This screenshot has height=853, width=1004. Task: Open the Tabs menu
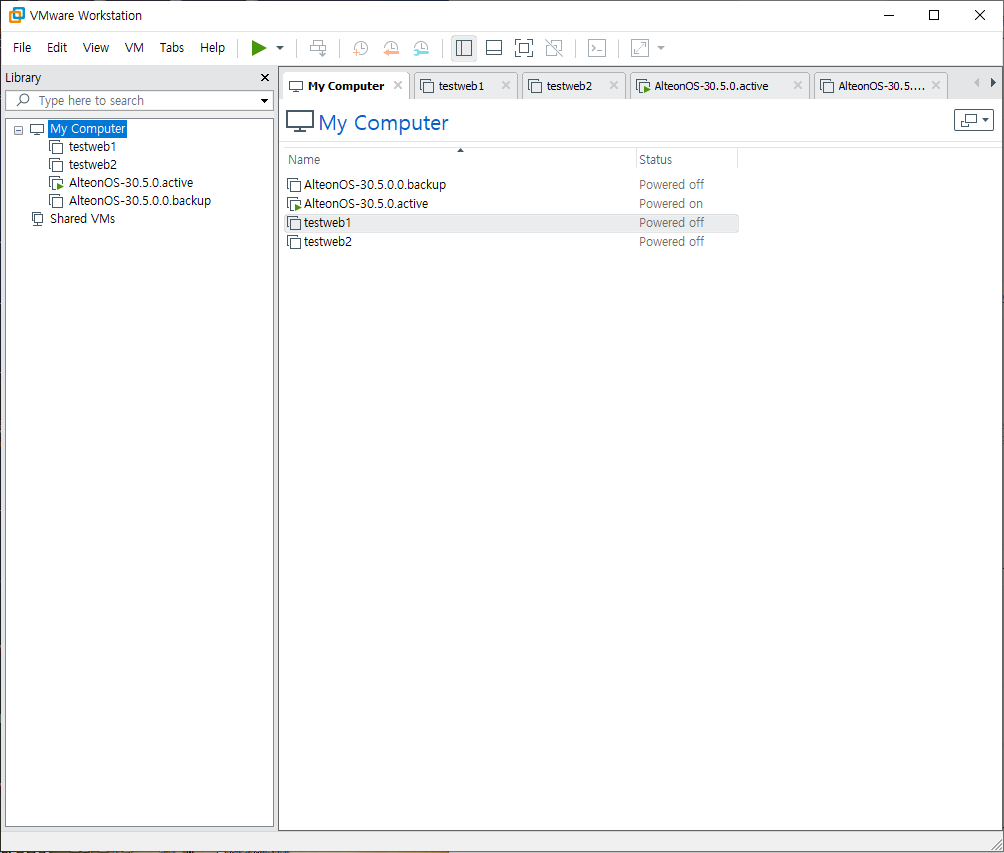172,48
